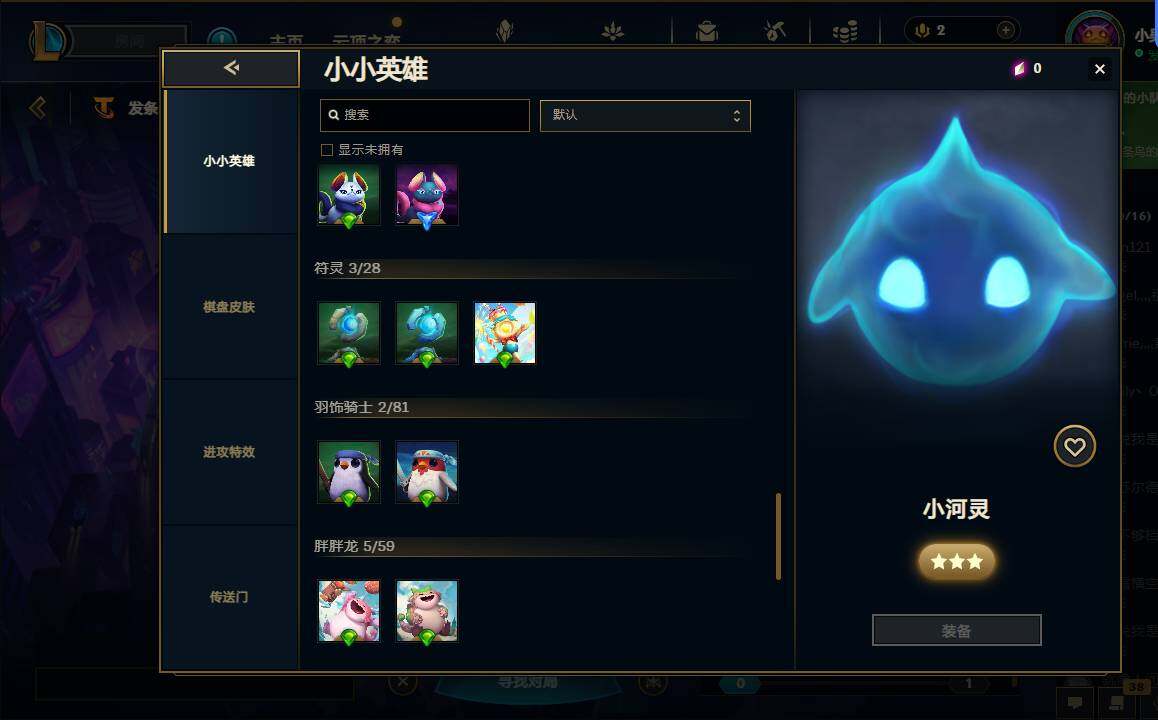Favorite 小河灵 with the heart icon
Viewport: 1158px width, 720px height.
(1074, 446)
